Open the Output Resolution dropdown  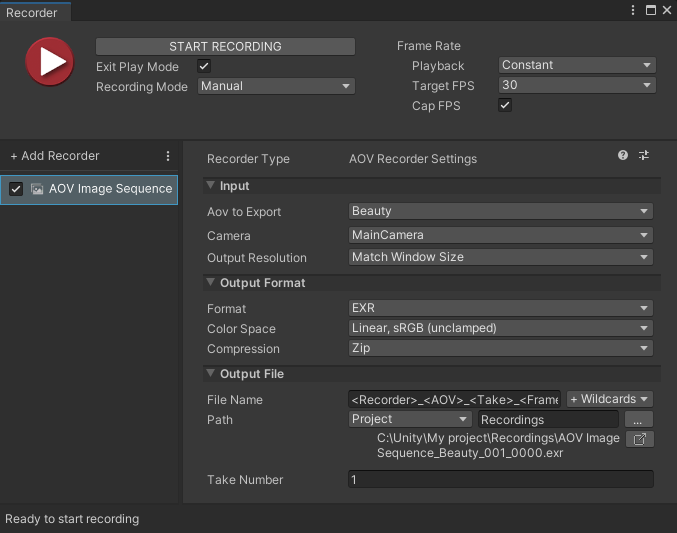point(501,257)
